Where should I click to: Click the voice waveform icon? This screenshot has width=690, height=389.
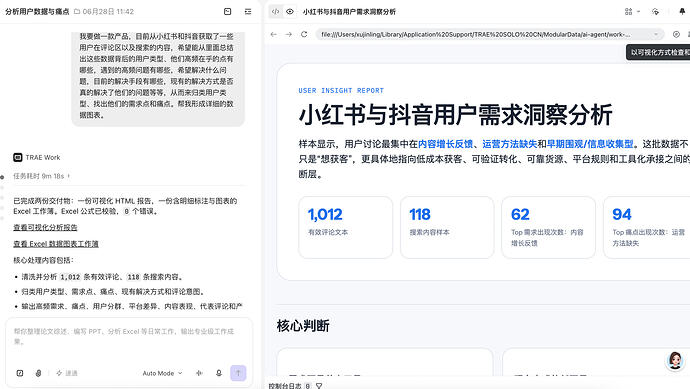tap(199, 373)
